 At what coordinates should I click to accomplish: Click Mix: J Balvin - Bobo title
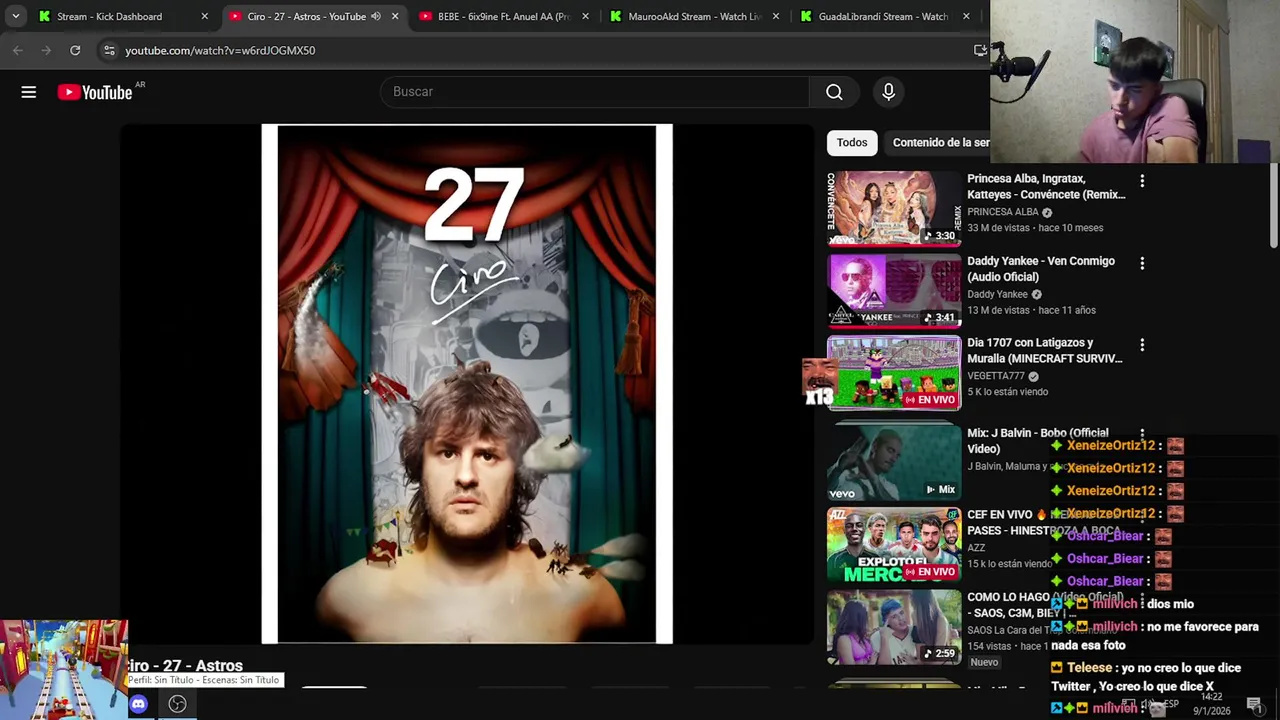click(x=1038, y=440)
